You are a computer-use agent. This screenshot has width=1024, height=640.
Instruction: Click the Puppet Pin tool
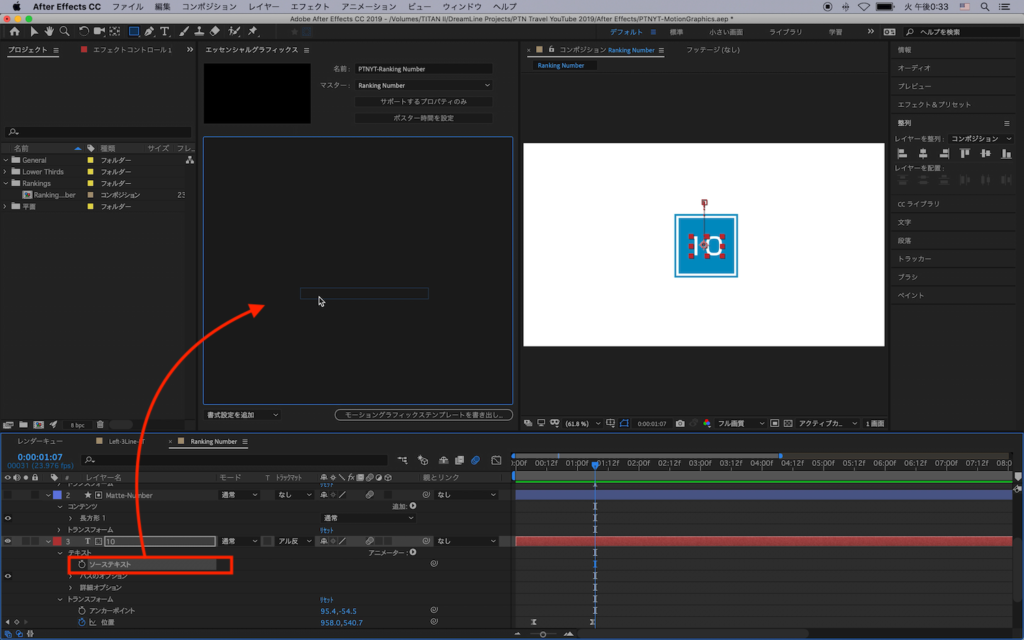tap(252, 31)
